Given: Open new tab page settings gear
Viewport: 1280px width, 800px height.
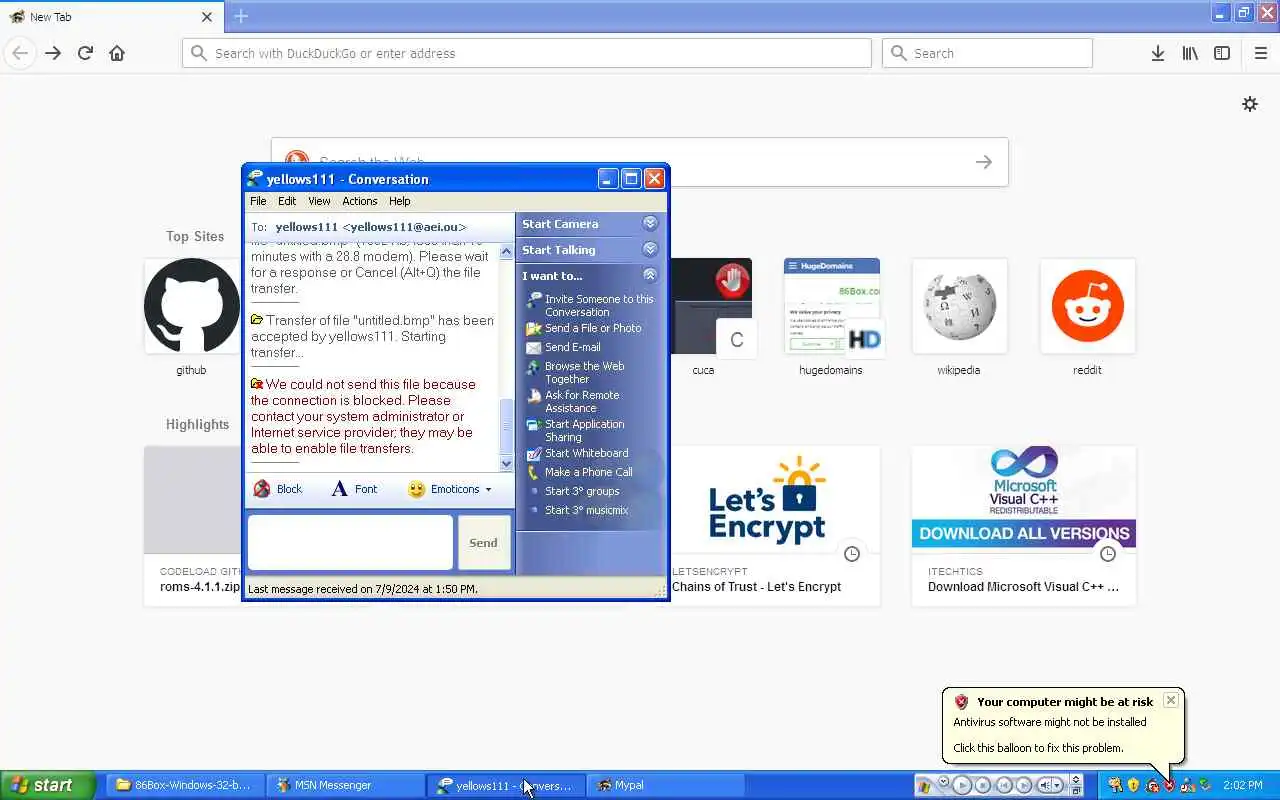Looking at the screenshot, I should (x=1250, y=104).
